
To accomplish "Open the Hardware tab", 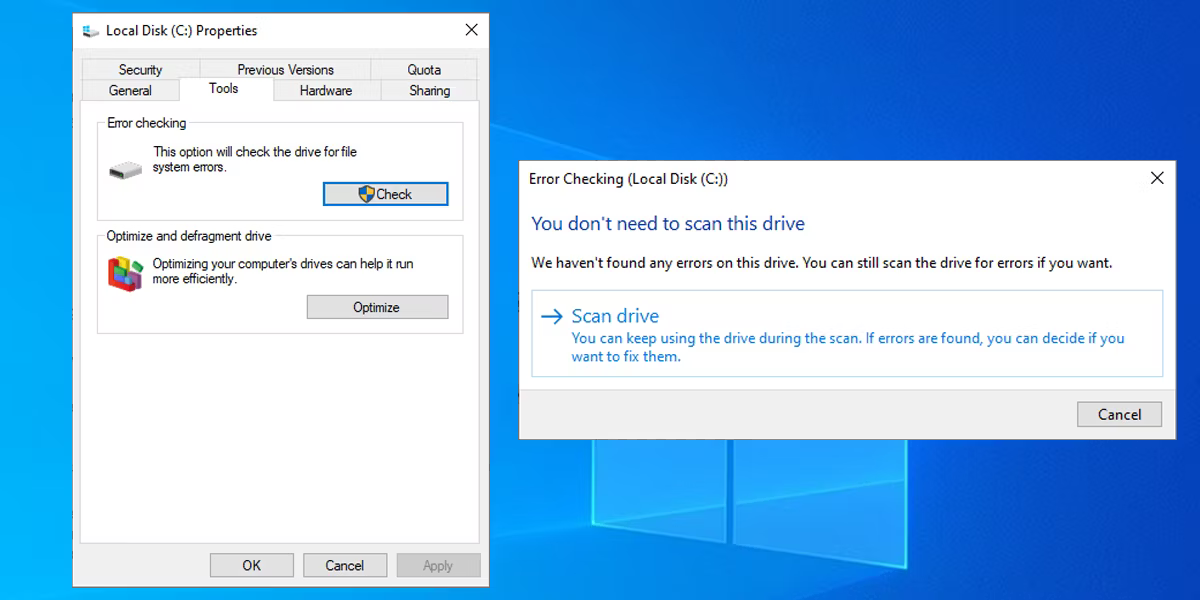I will coord(326,90).
